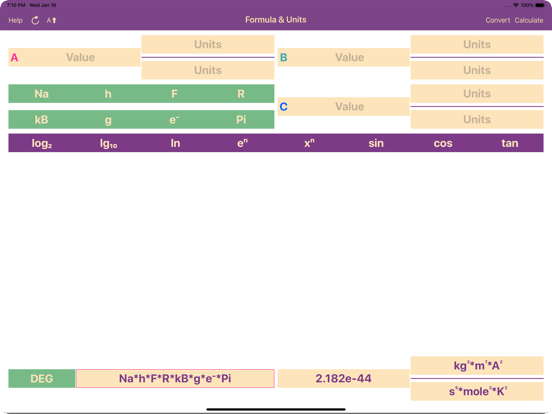Insert Faraday constant F
This screenshot has width=552, height=414.
[174, 94]
